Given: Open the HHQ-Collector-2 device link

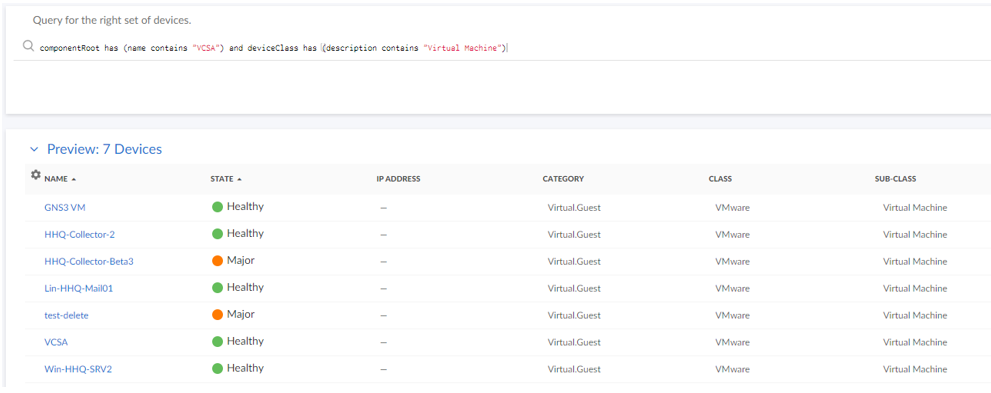Looking at the screenshot, I should pyautogui.click(x=80, y=234).
